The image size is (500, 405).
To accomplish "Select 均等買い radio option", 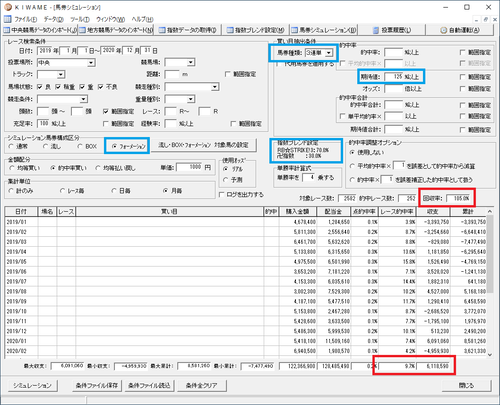I will click(x=12, y=168).
